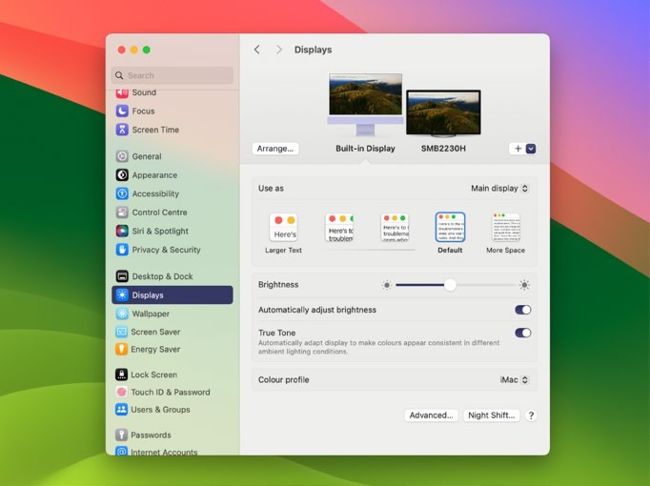The height and width of the screenshot is (486, 650).
Task: Expand the Colour profile iMac dropdown
Action: pos(514,380)
